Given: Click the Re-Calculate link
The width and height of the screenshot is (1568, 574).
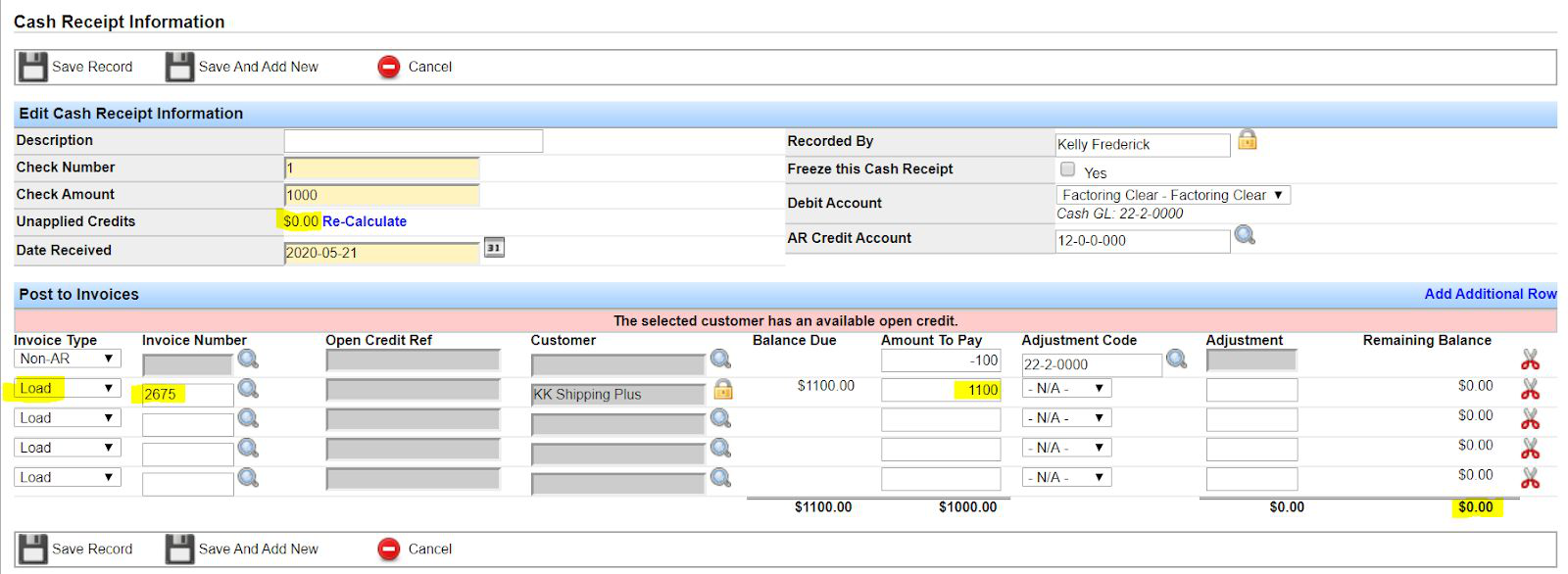Looking at the screenshot, I should coord(365,221).
